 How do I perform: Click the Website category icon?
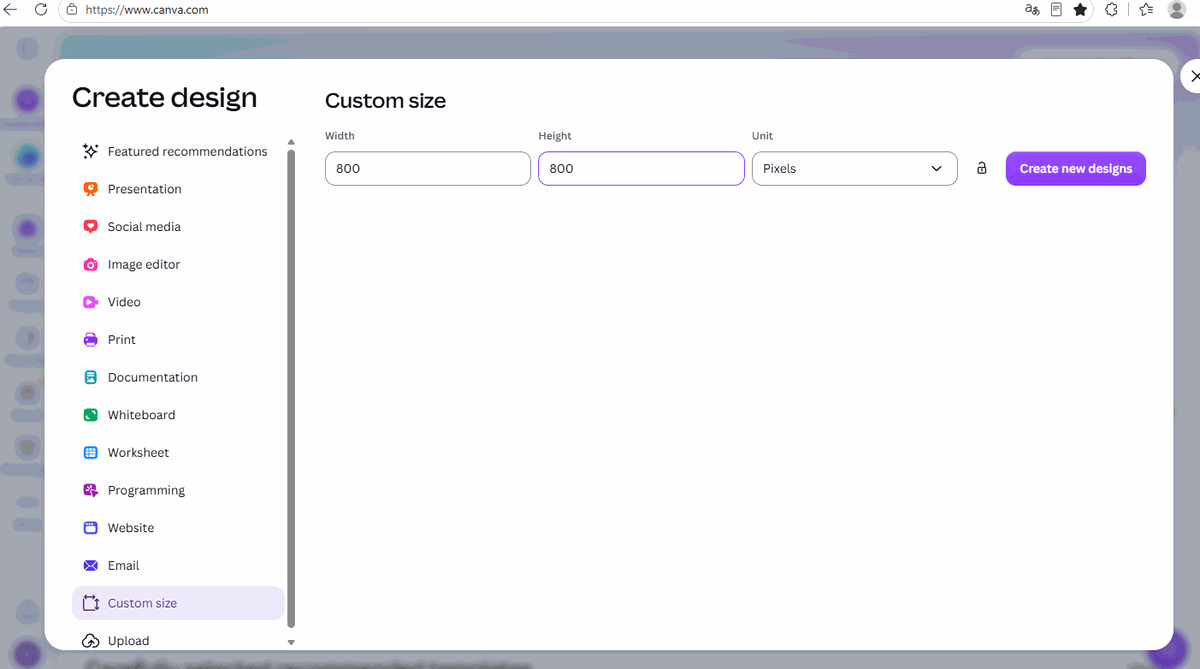pyautogui.click(x=91, y=528)
